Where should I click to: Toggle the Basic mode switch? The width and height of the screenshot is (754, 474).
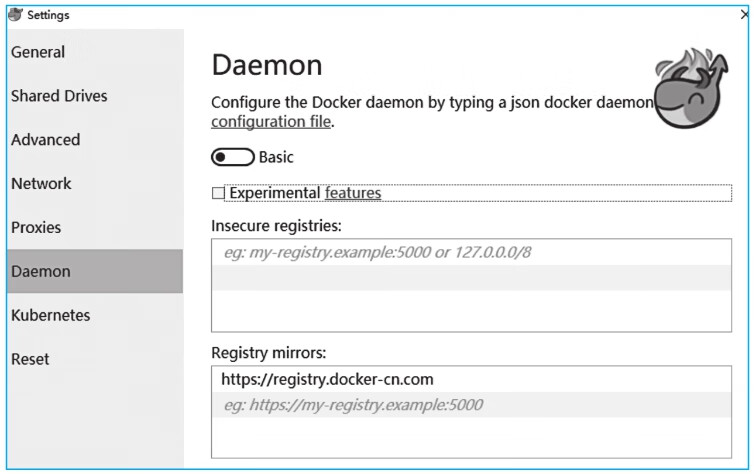coord(232,157)
